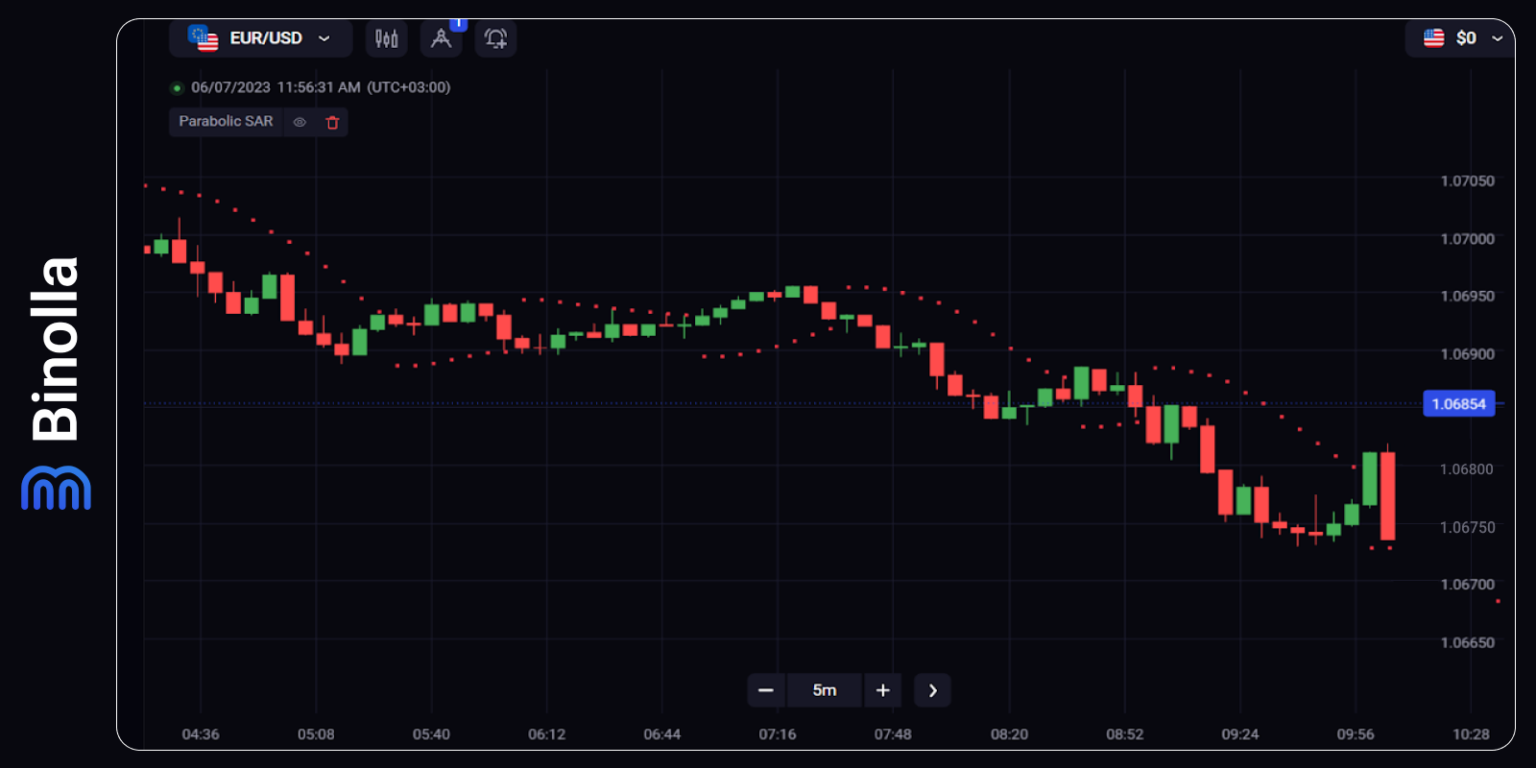
Task: Click the 1.06650 price axis label
Action: pyautogui.click(x=1467, y=642)
